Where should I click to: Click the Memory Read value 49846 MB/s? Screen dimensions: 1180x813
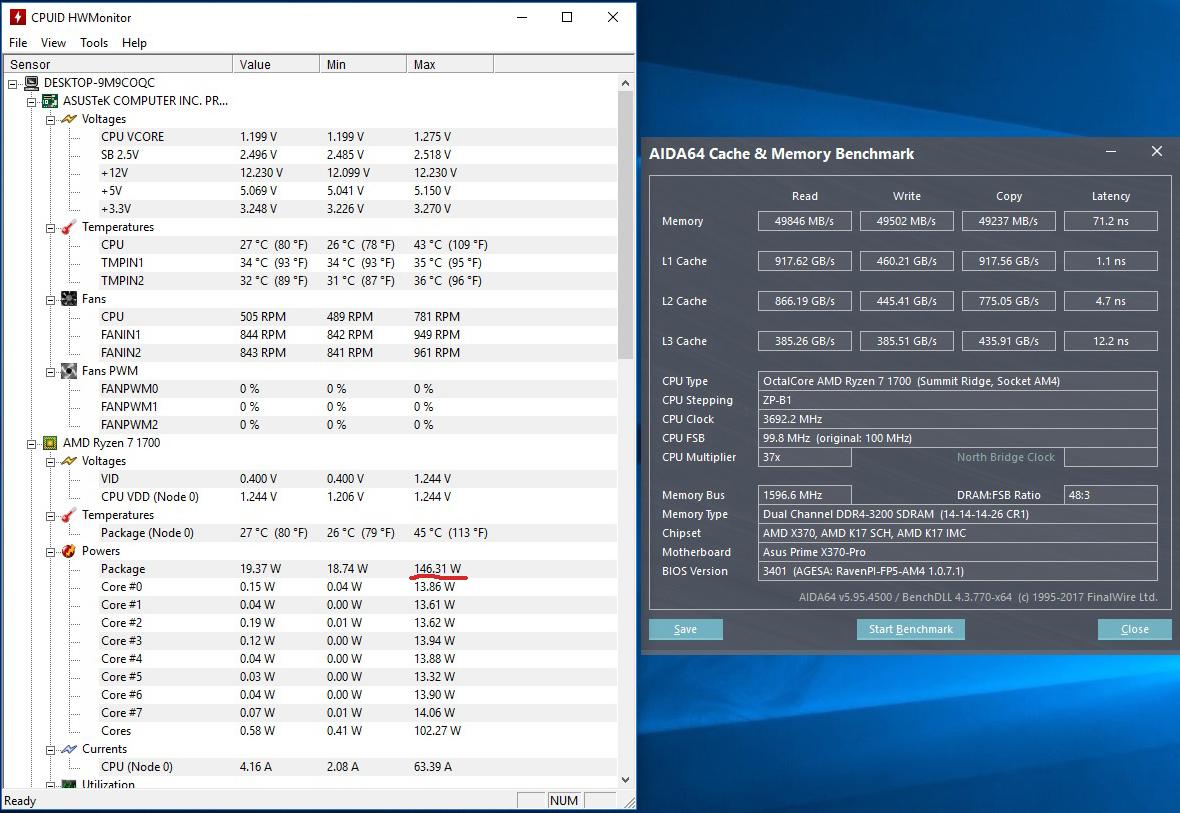[804, 221]
